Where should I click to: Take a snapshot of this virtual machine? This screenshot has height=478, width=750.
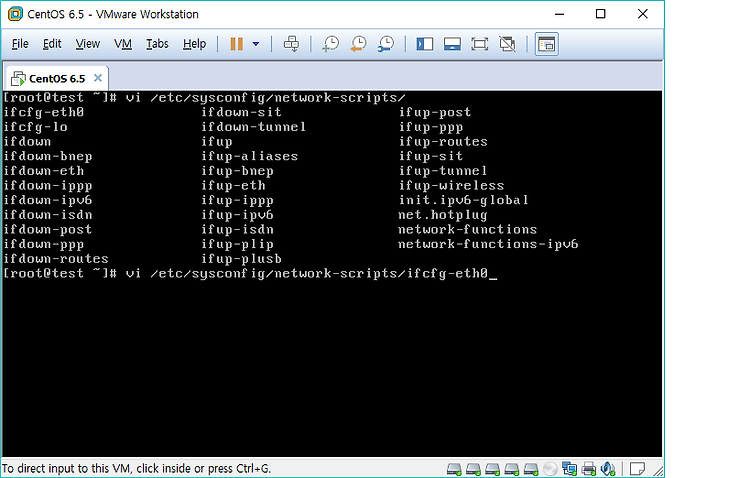331,44
